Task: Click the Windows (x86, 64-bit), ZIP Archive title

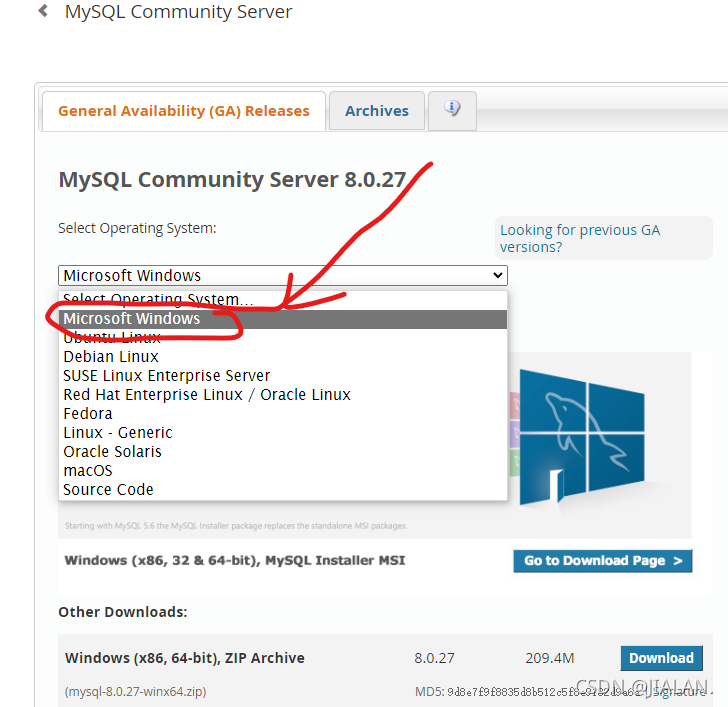Action: [x=185, y=658]
